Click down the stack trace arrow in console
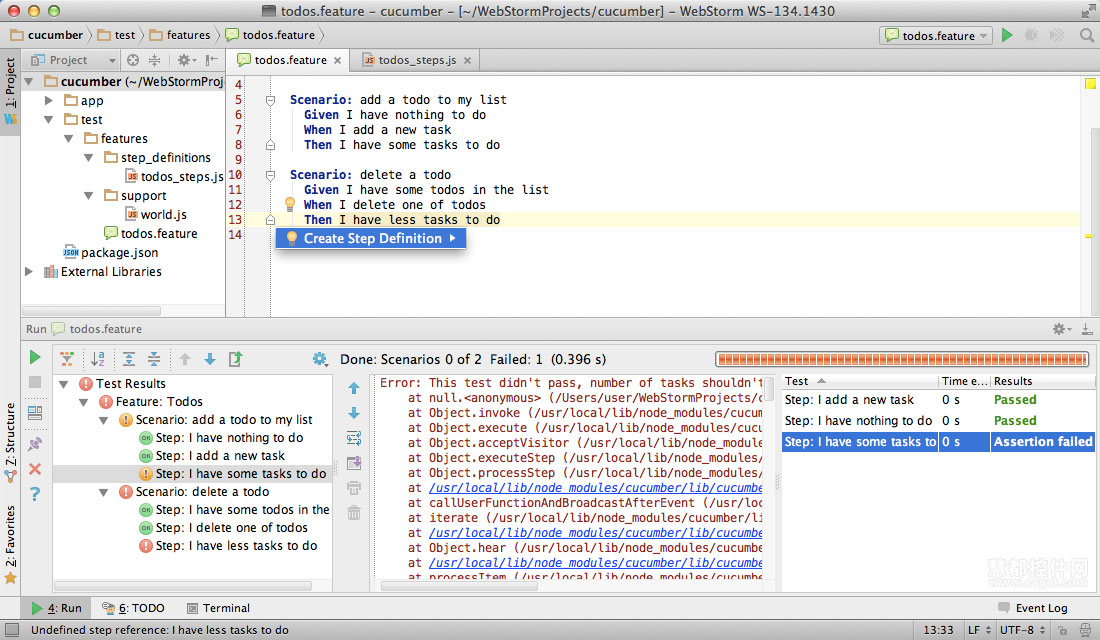This screenshot has height=640, width=1100. coord(354,413)
